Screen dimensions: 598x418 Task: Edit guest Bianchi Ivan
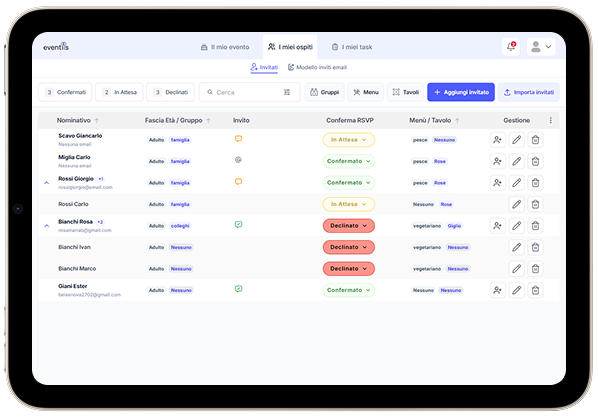516,247
